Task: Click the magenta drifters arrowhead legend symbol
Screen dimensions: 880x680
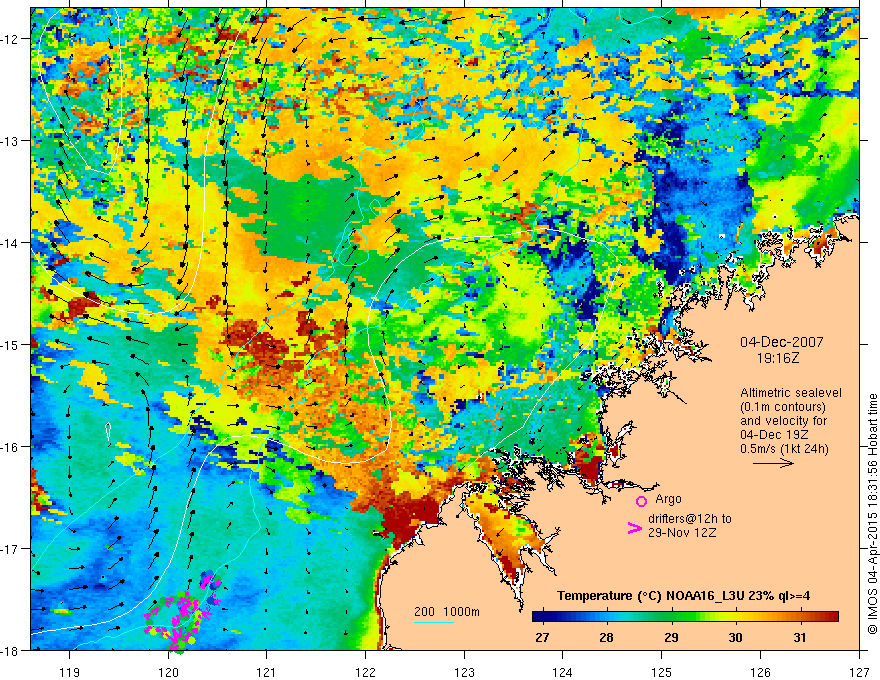Action: [x=634, y=528]
